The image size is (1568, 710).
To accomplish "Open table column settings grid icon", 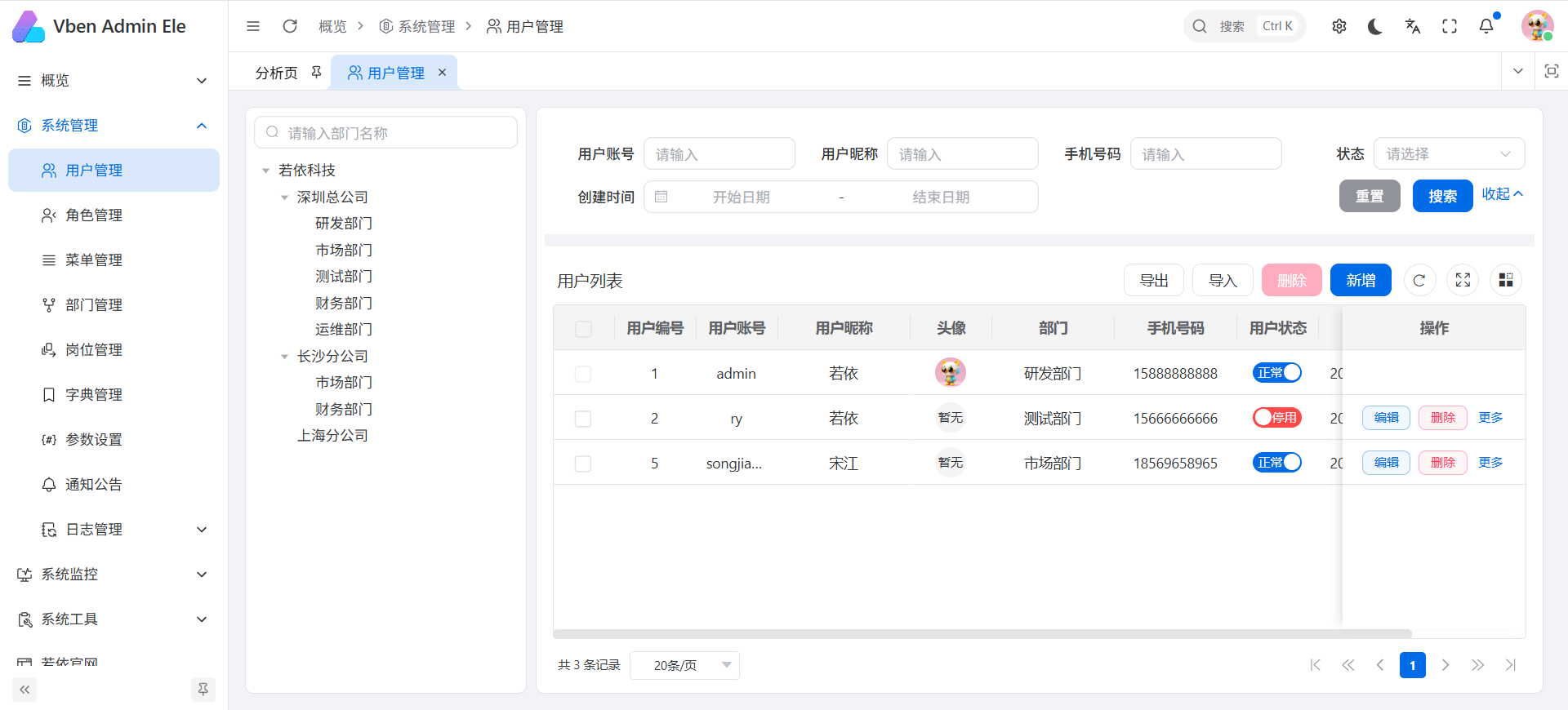I will click(x=1506, y=281).
